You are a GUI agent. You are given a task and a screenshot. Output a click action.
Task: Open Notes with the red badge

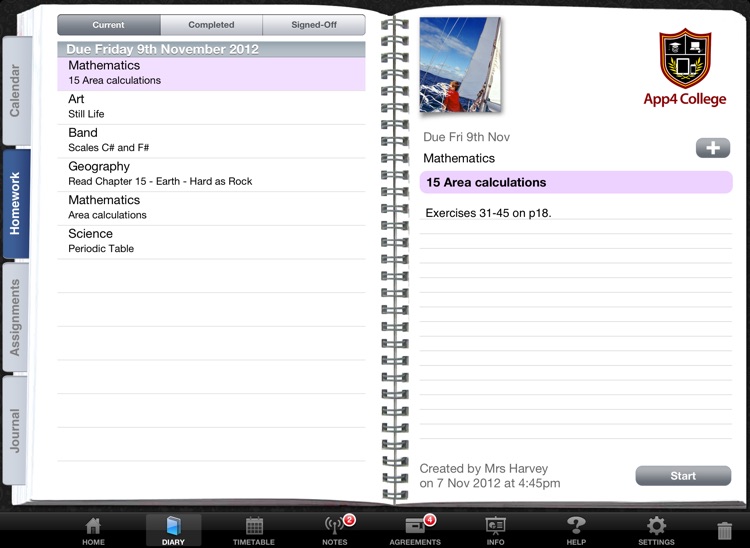click(x=335, y=529)
